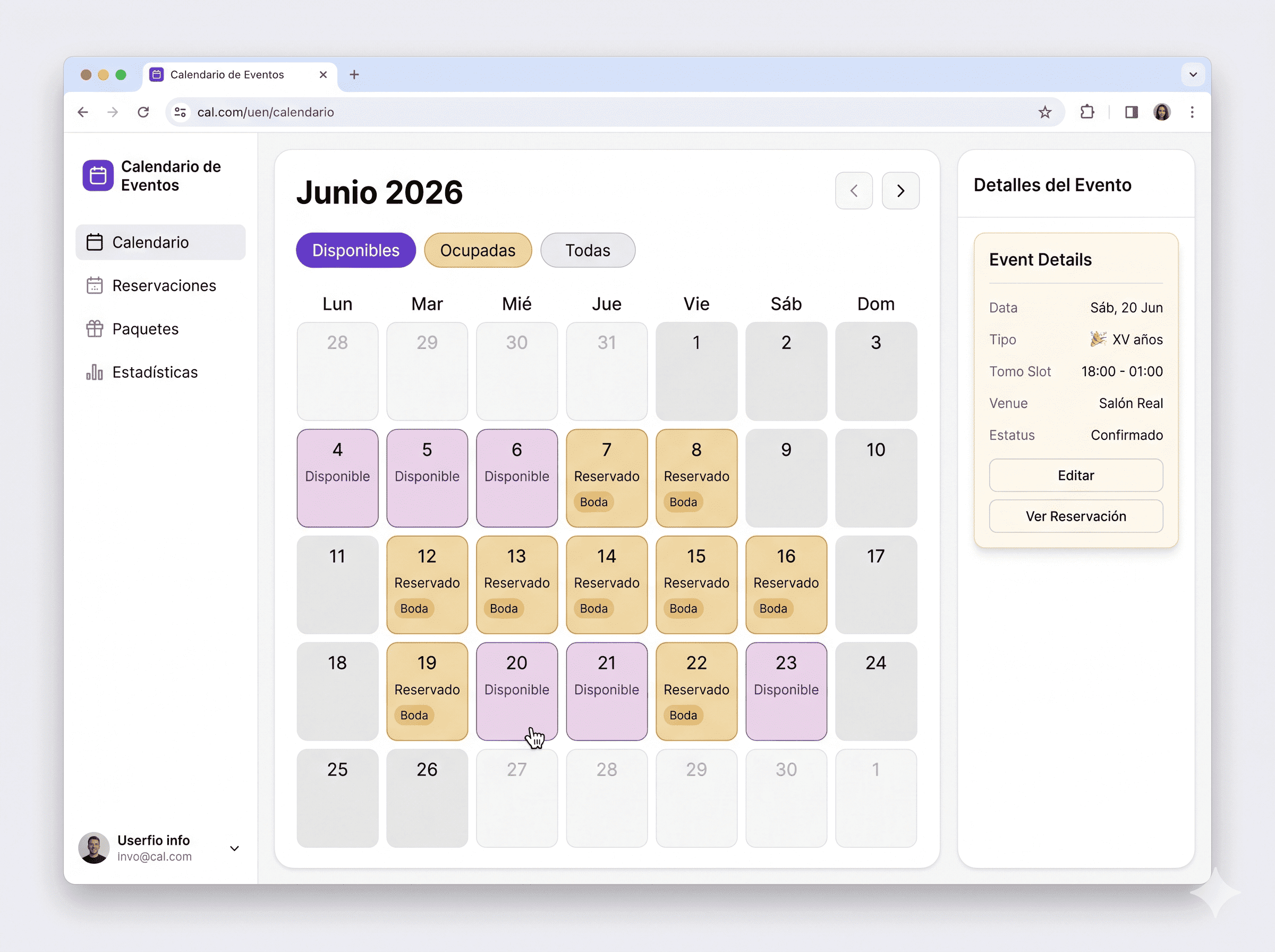Image resolution: width=1275 pixels, height=952 pixels.
Task: Open reserved day 12
Action: coord(427,584)
